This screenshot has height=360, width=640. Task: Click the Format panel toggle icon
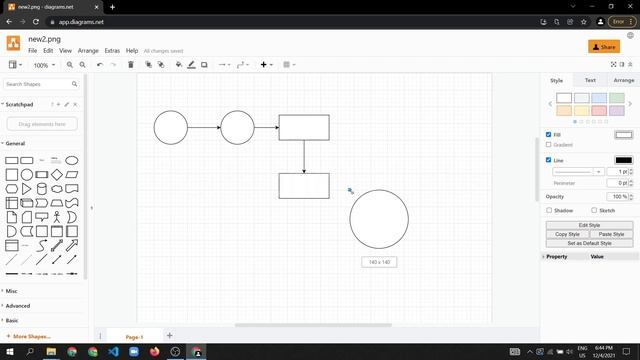click(x=622, y=64)
